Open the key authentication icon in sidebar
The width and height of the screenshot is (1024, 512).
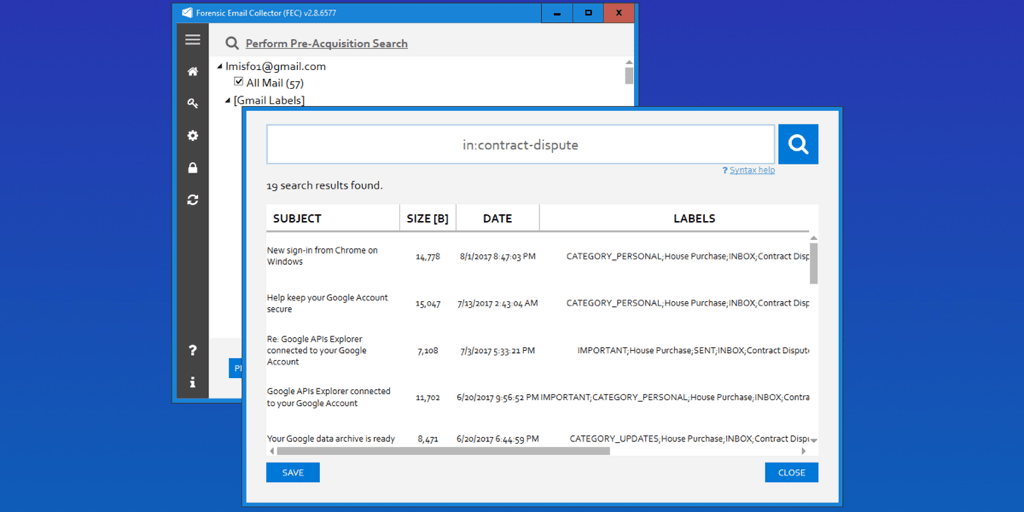(193, 103)
